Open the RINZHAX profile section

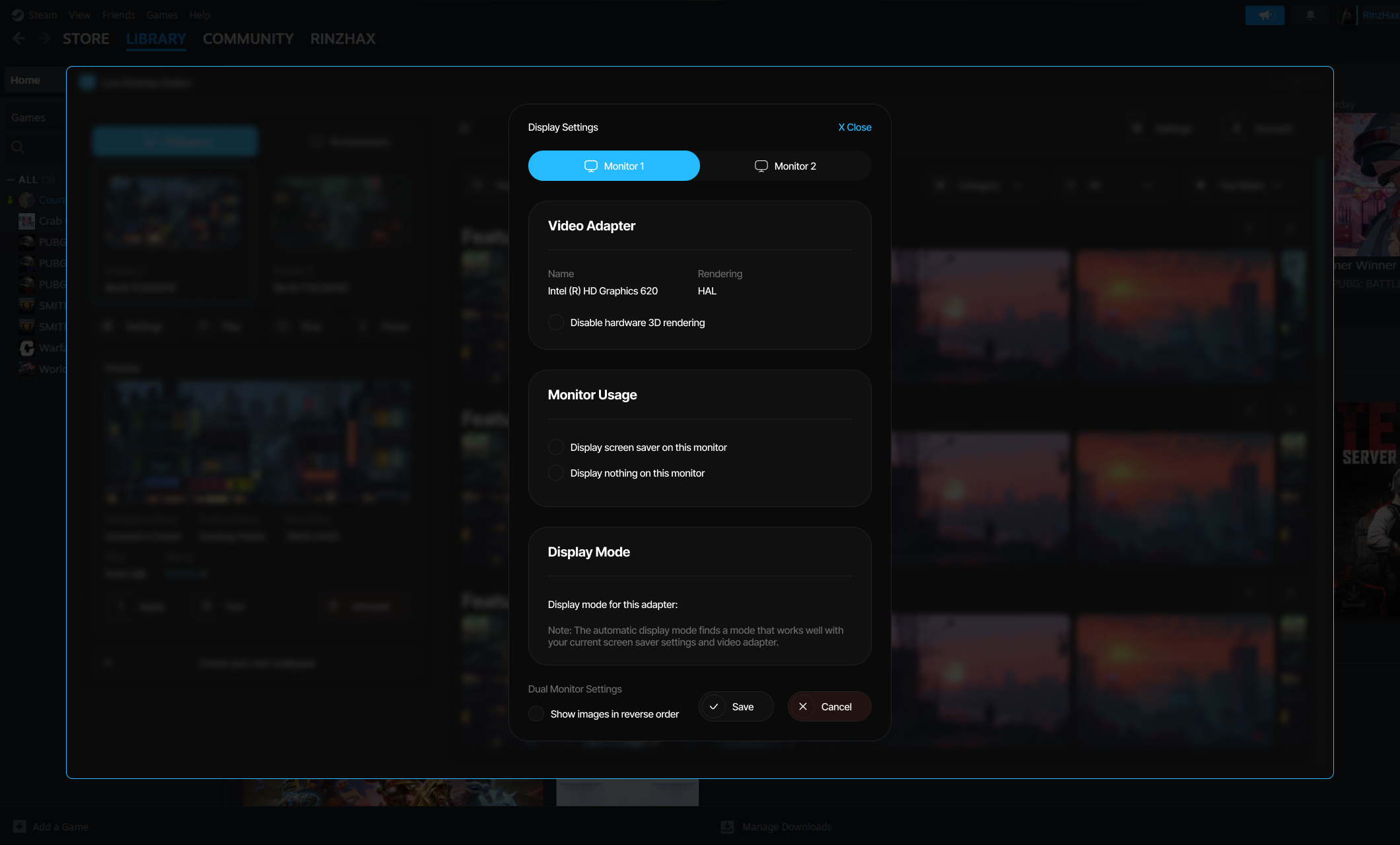click(x=343, y=39)
